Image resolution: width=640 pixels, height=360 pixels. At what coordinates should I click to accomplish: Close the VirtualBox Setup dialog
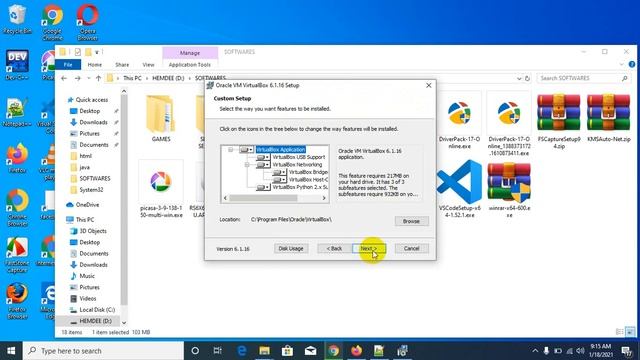pyautogui.click(x=429, y=85)
